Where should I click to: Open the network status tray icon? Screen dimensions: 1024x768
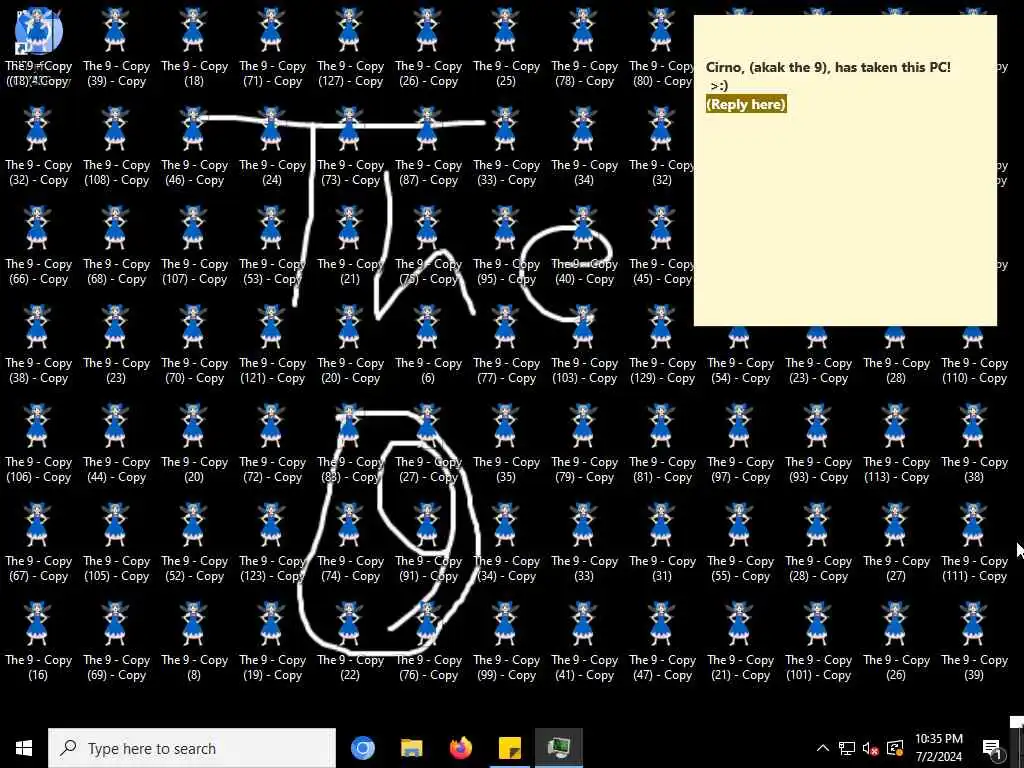tap(847, 748)
